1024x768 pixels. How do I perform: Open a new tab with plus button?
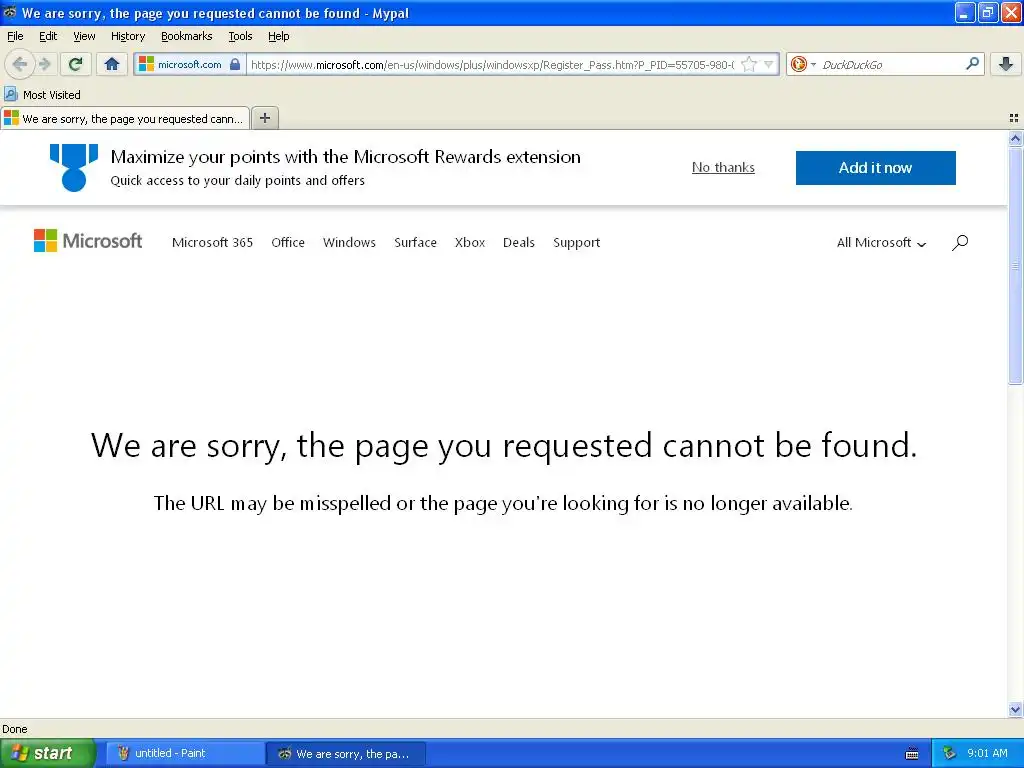[265, 118]
